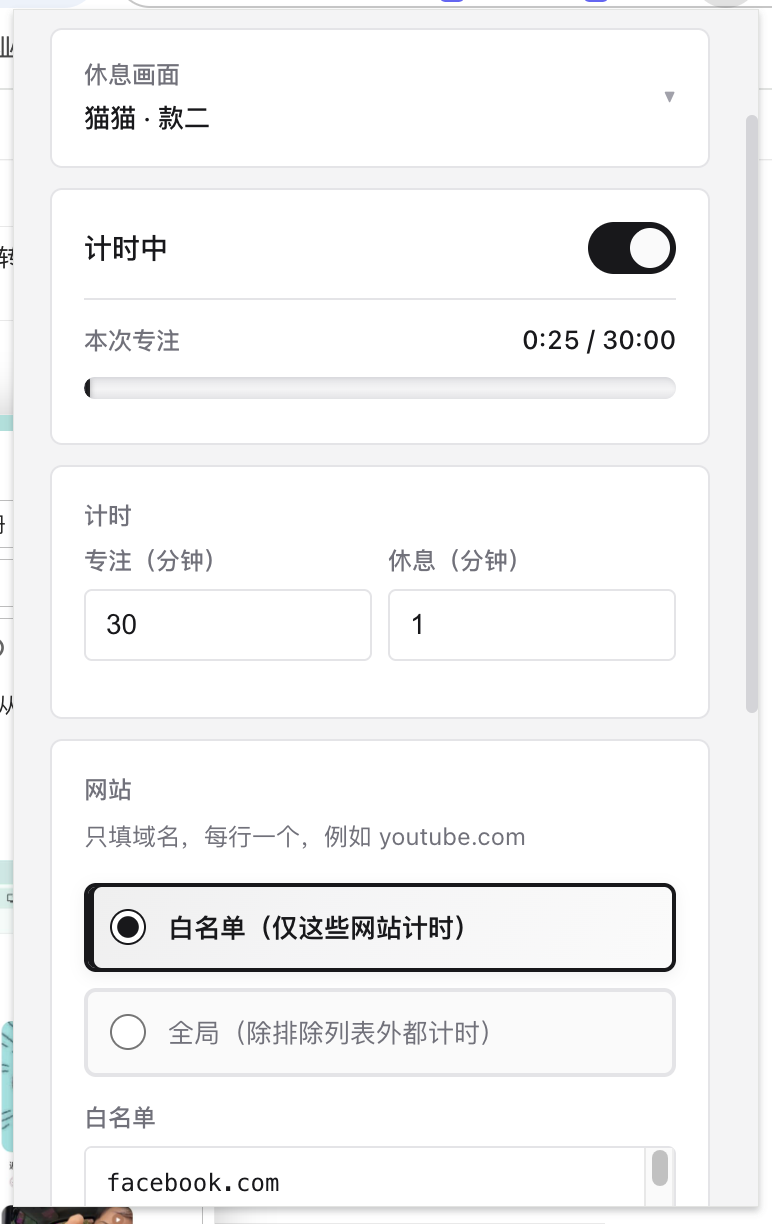Click the 白名单(仅这些网站计时) option label
This screenshot has width=772, height=1224.
tap(318, 928)
